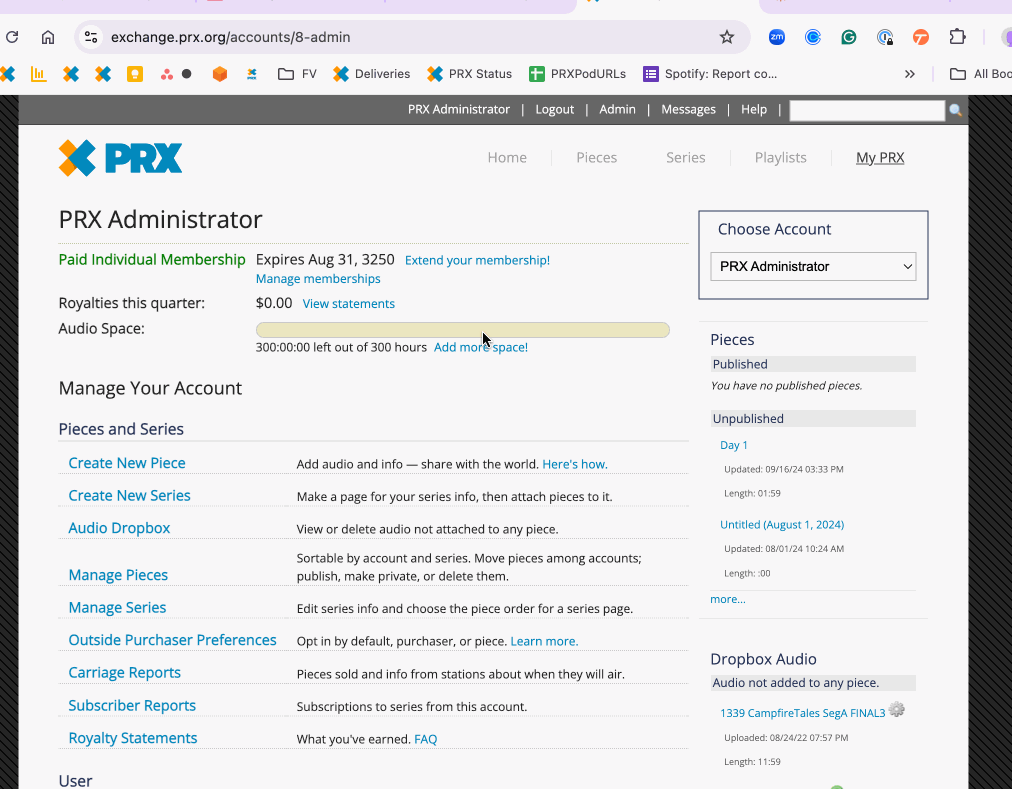This screenshot has width=1012, height=789.
Task: Open Help in the top bar
Action: pyautogui.click(x=754, y=109)
